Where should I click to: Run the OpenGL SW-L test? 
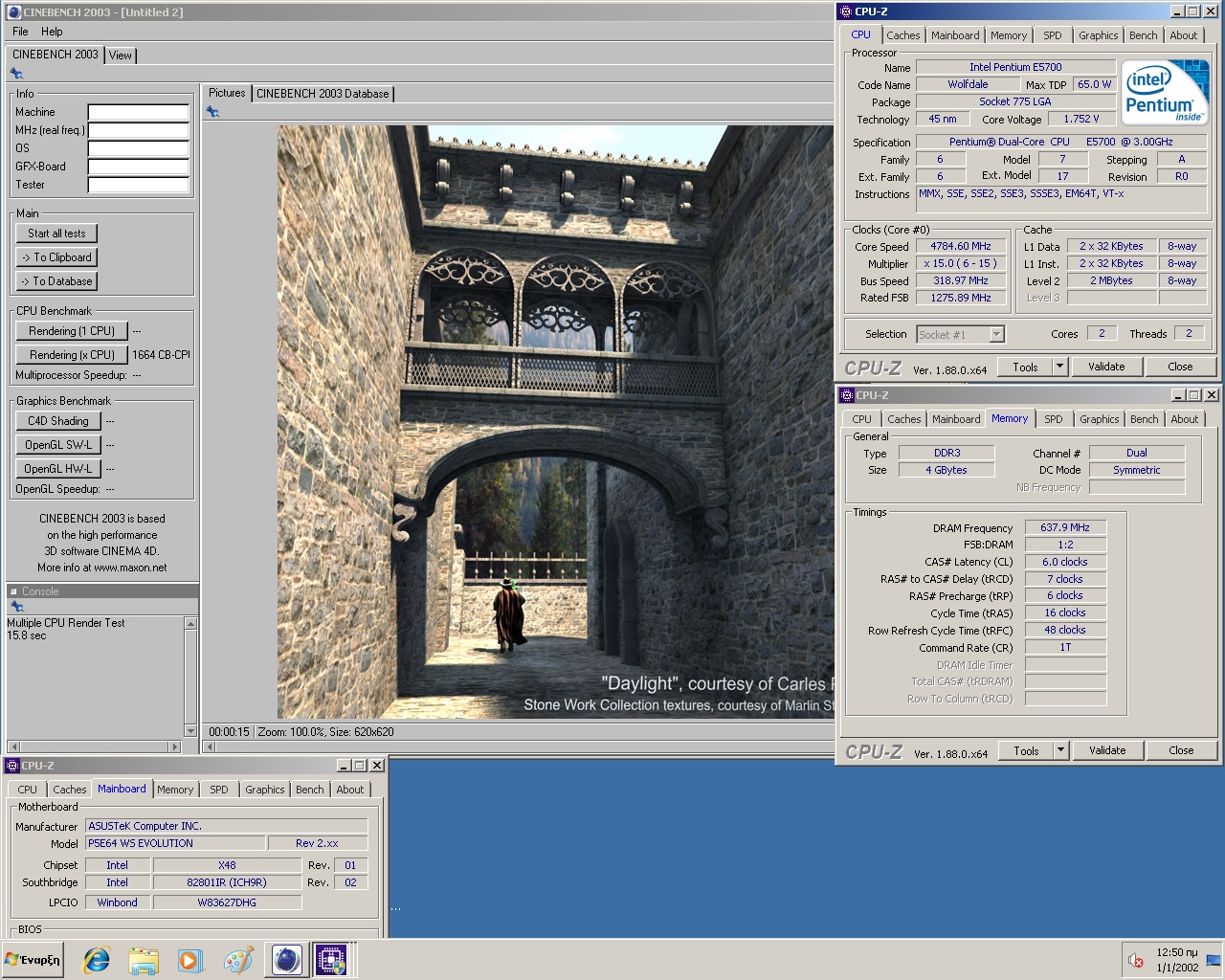(58, 445)
